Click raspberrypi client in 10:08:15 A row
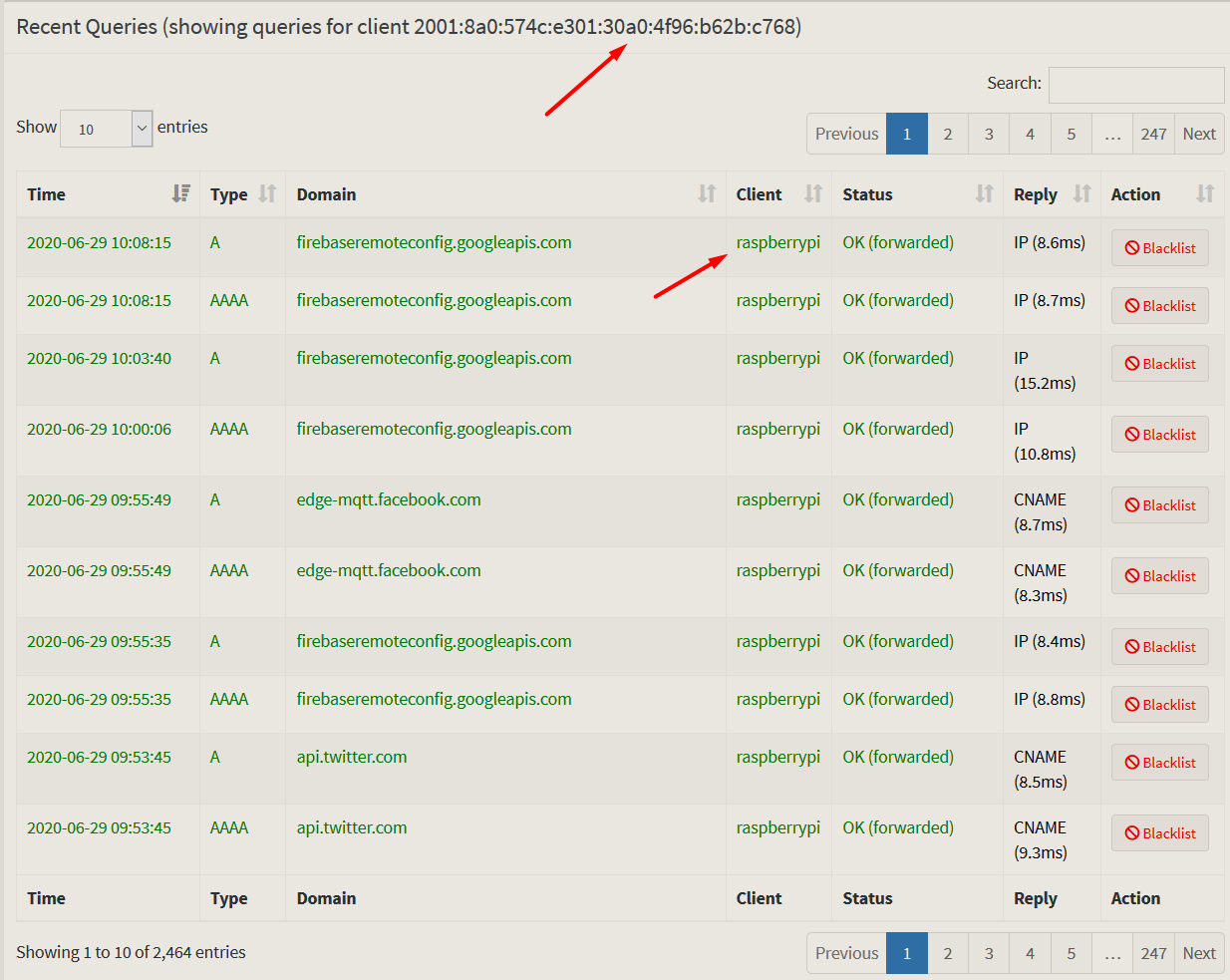 point(778,242)
